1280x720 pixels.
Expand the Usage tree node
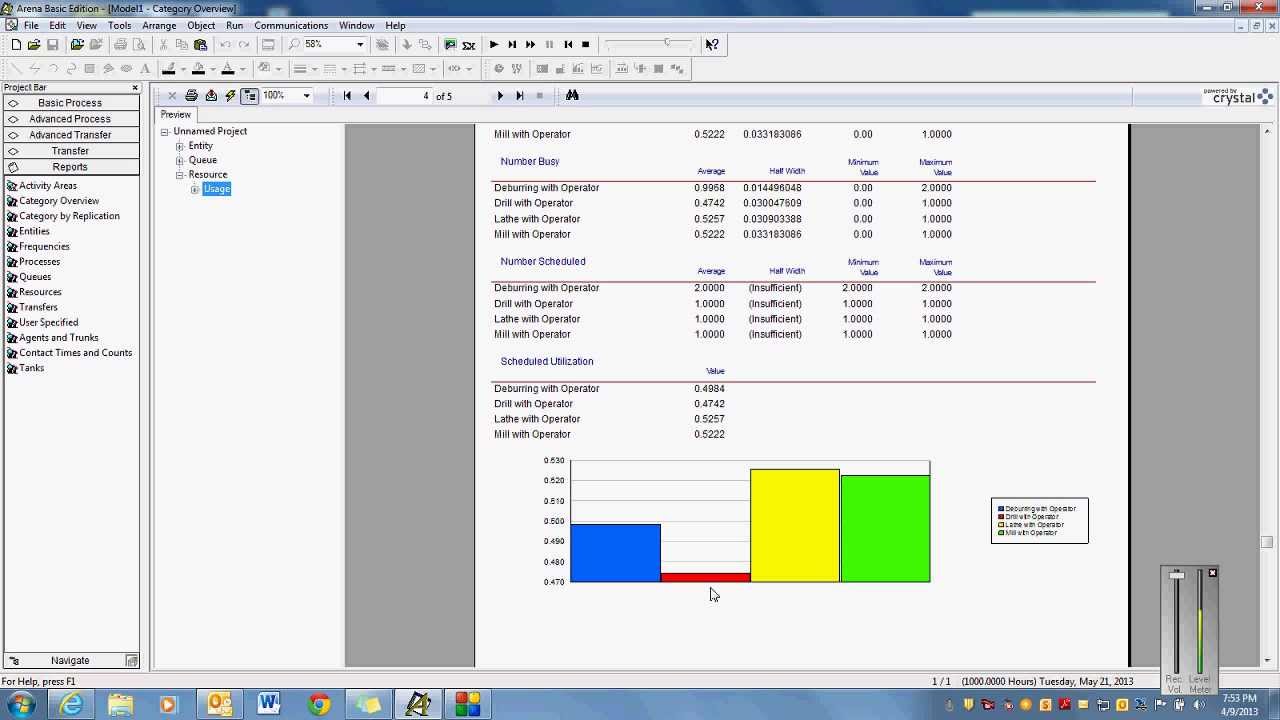[x=195, y=189]
